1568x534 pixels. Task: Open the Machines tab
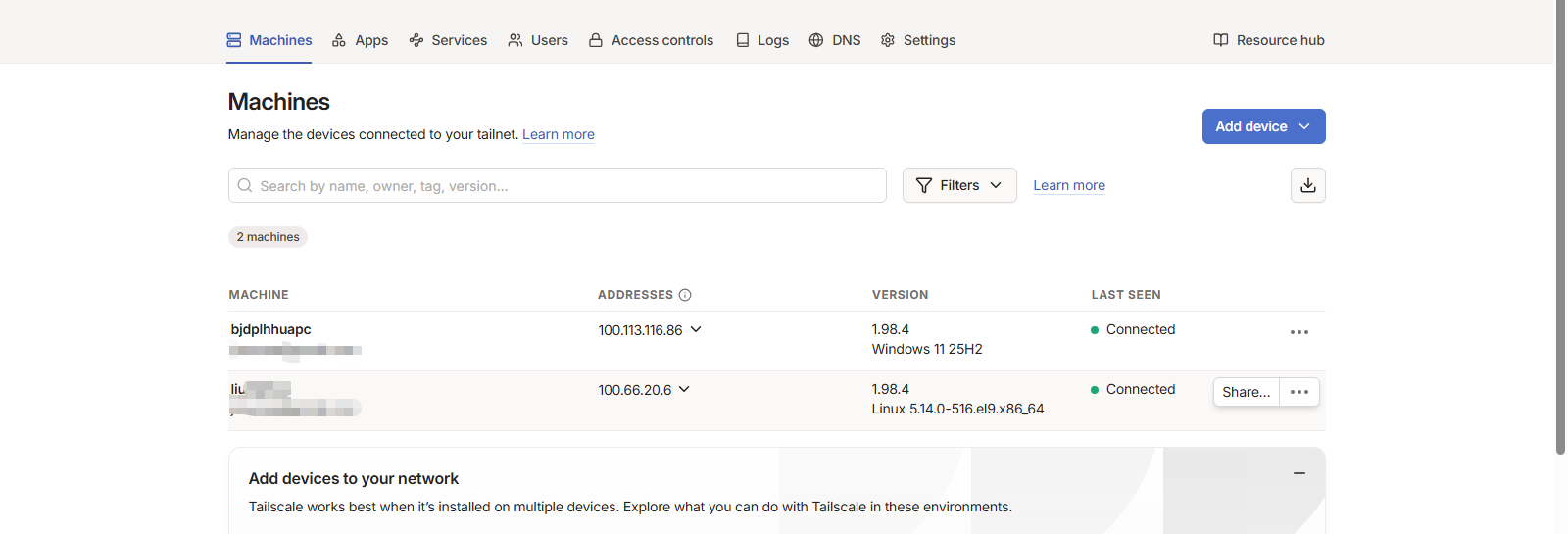tap(269, 40)
